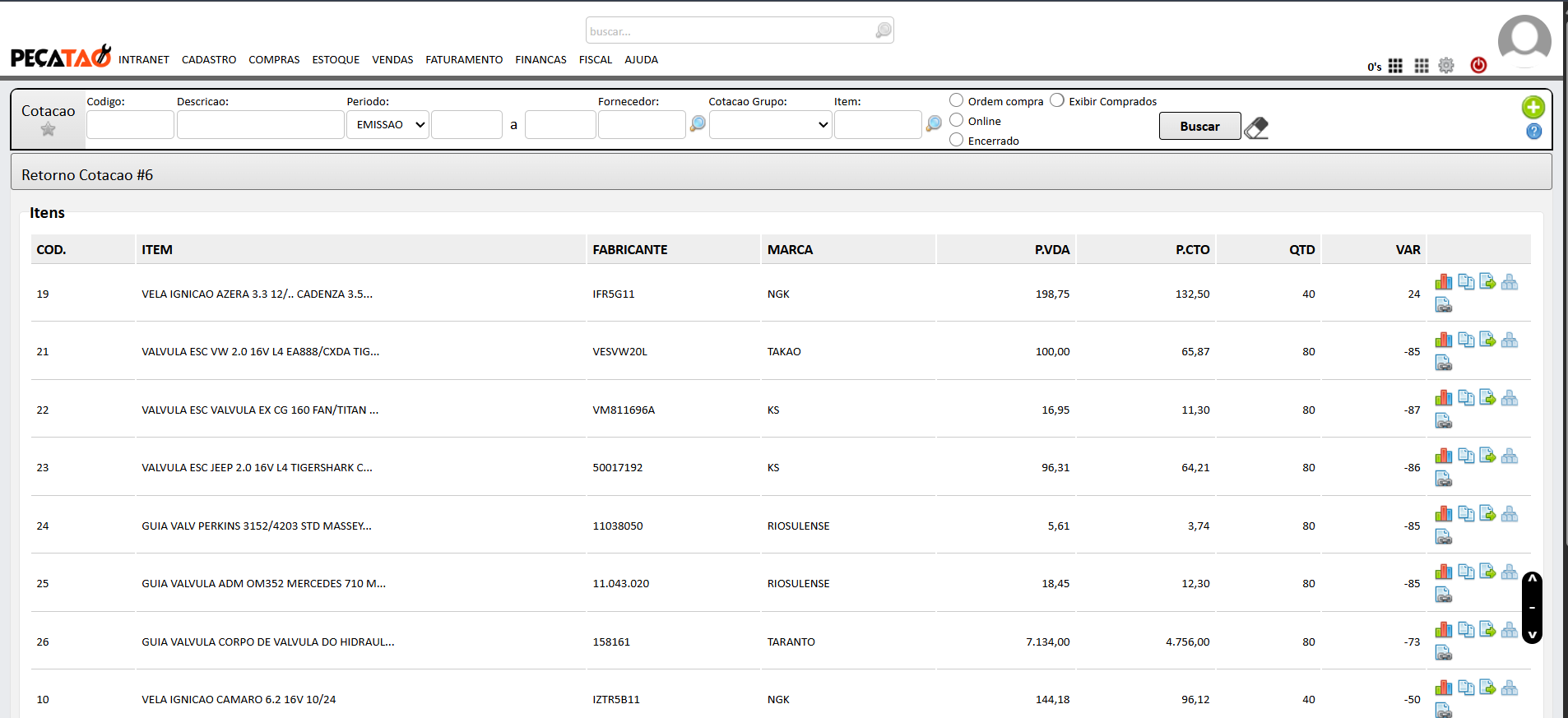Image resolution: width=1568 pixels, height=718 pixels.
Task: Click copy documents icon for VELA IGNICAO AZERA row
Action: pos(1466,281)
